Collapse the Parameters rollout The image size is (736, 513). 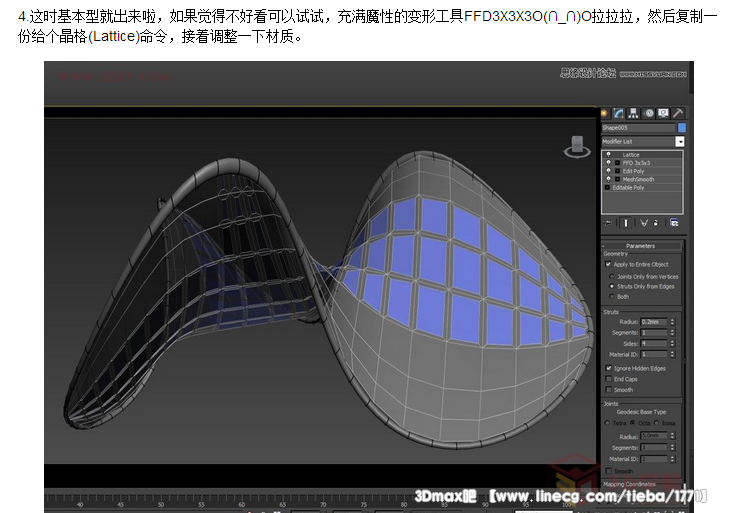pyautogui.click(x=641, y=245)
